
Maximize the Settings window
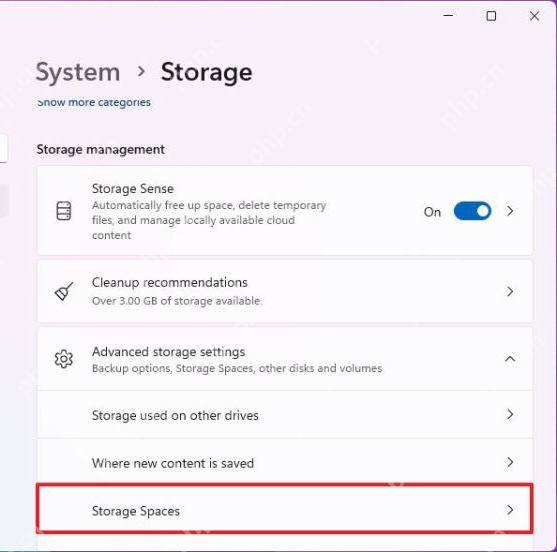pos(491,16)
